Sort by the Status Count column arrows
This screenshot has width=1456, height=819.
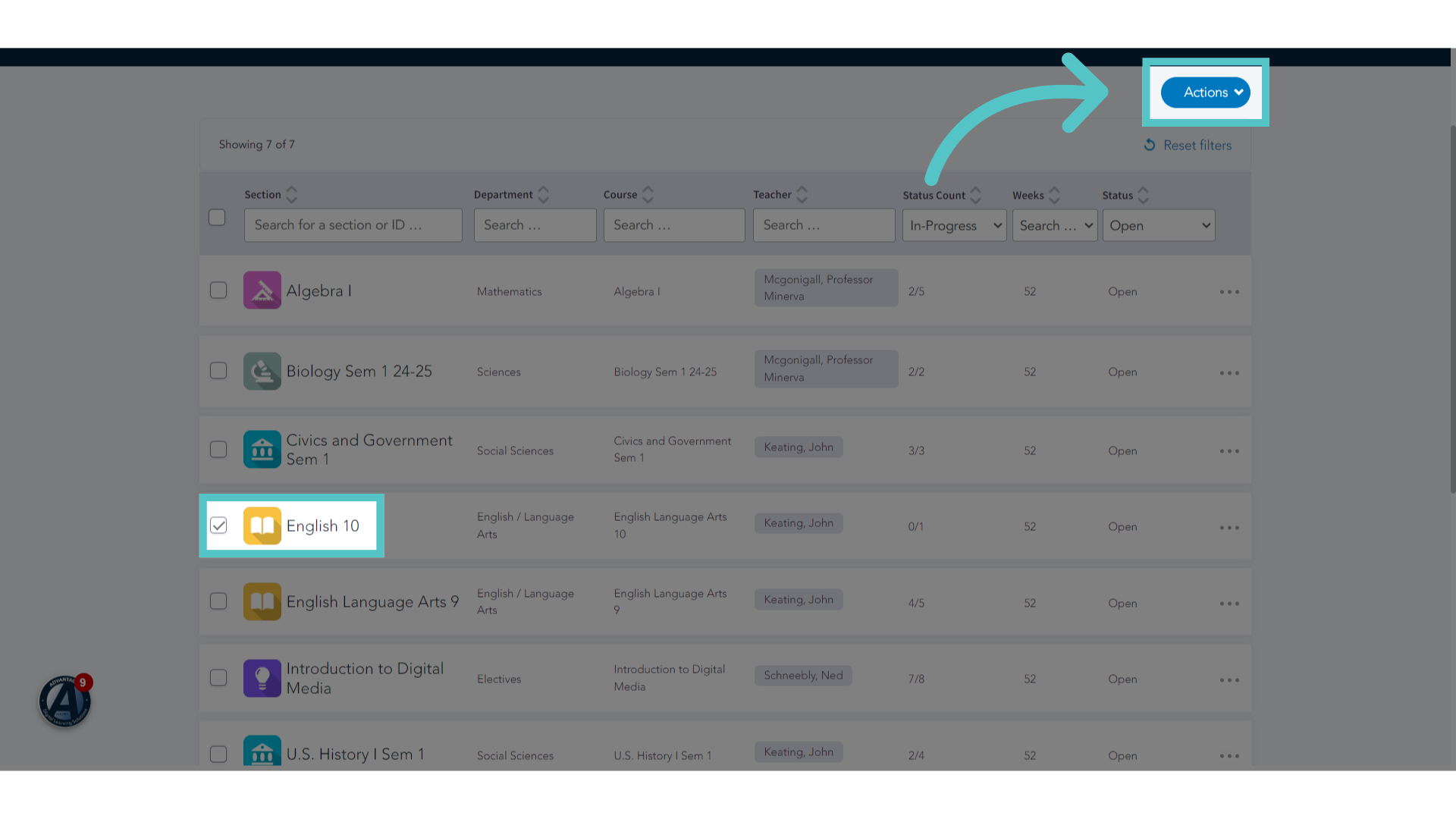click(976, 196)
